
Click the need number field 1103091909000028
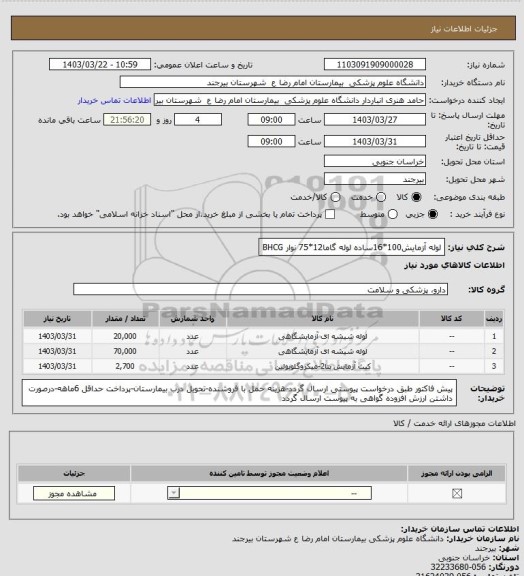click(375, 64)
